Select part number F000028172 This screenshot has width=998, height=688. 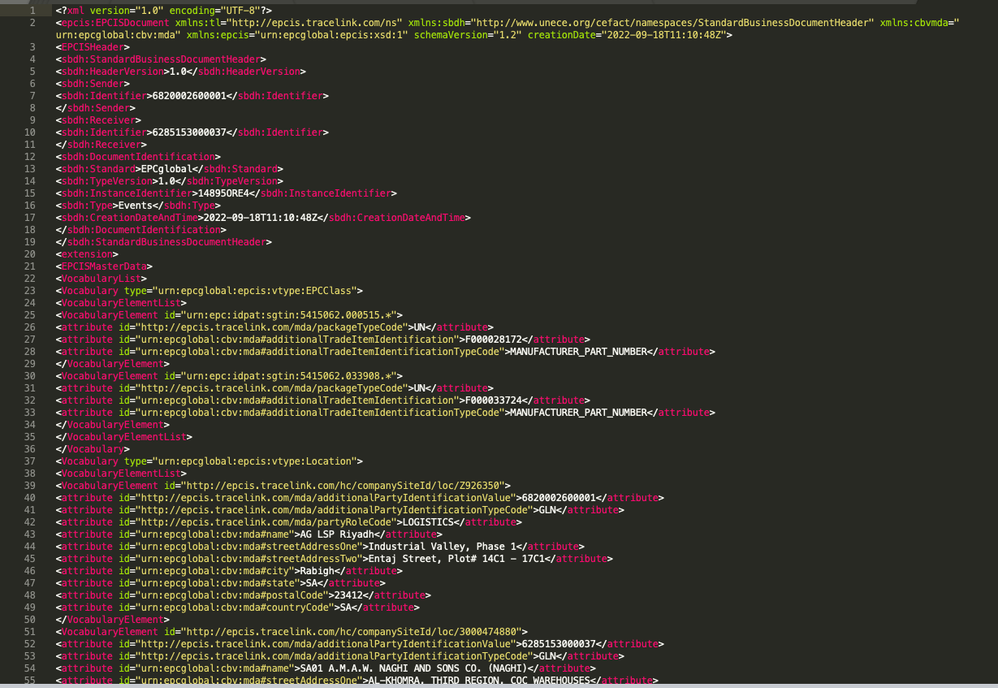(x=493, y=339)
